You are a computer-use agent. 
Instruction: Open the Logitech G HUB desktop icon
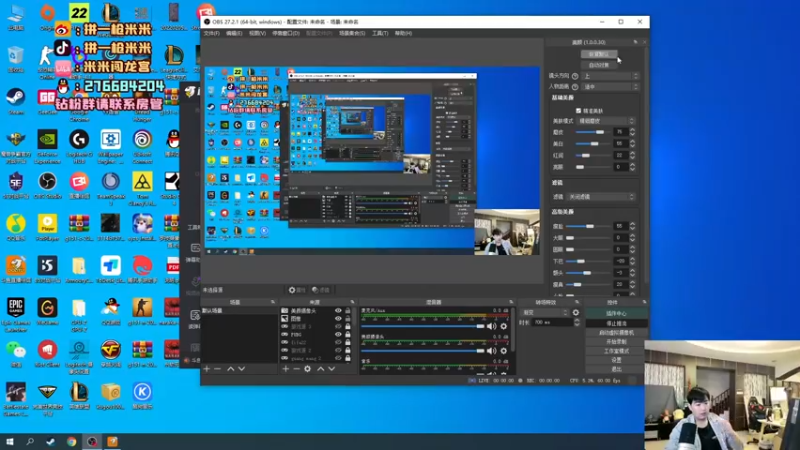[x=79, y=146]
